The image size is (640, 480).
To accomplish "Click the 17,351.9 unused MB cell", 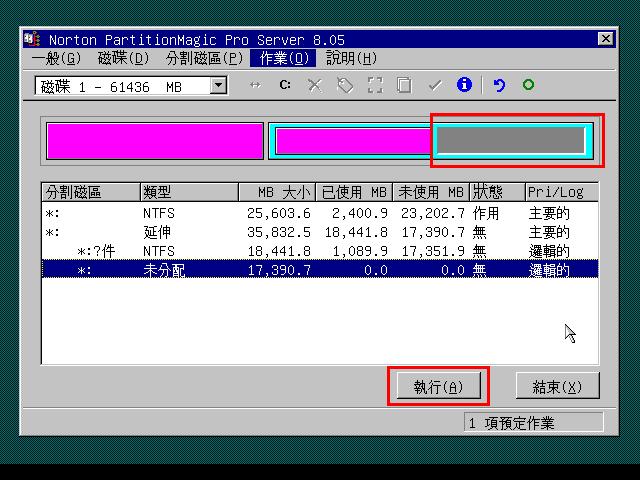I will (433, 251).
